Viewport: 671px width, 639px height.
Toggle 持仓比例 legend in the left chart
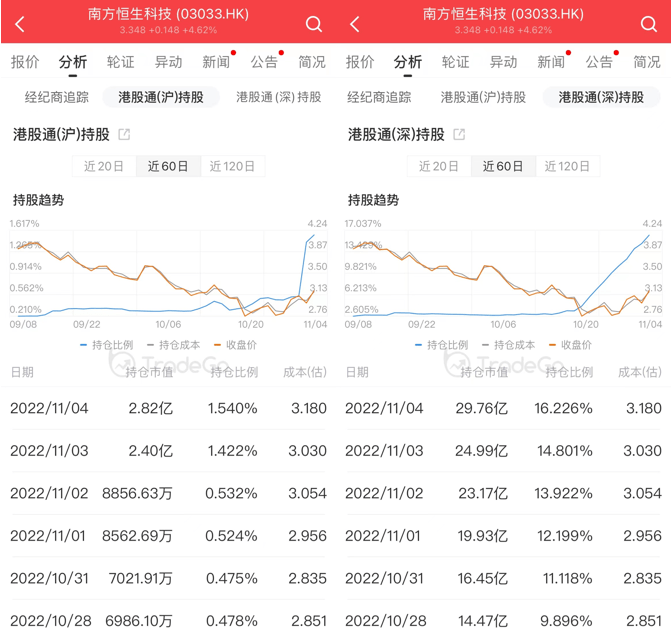(107, 345)
